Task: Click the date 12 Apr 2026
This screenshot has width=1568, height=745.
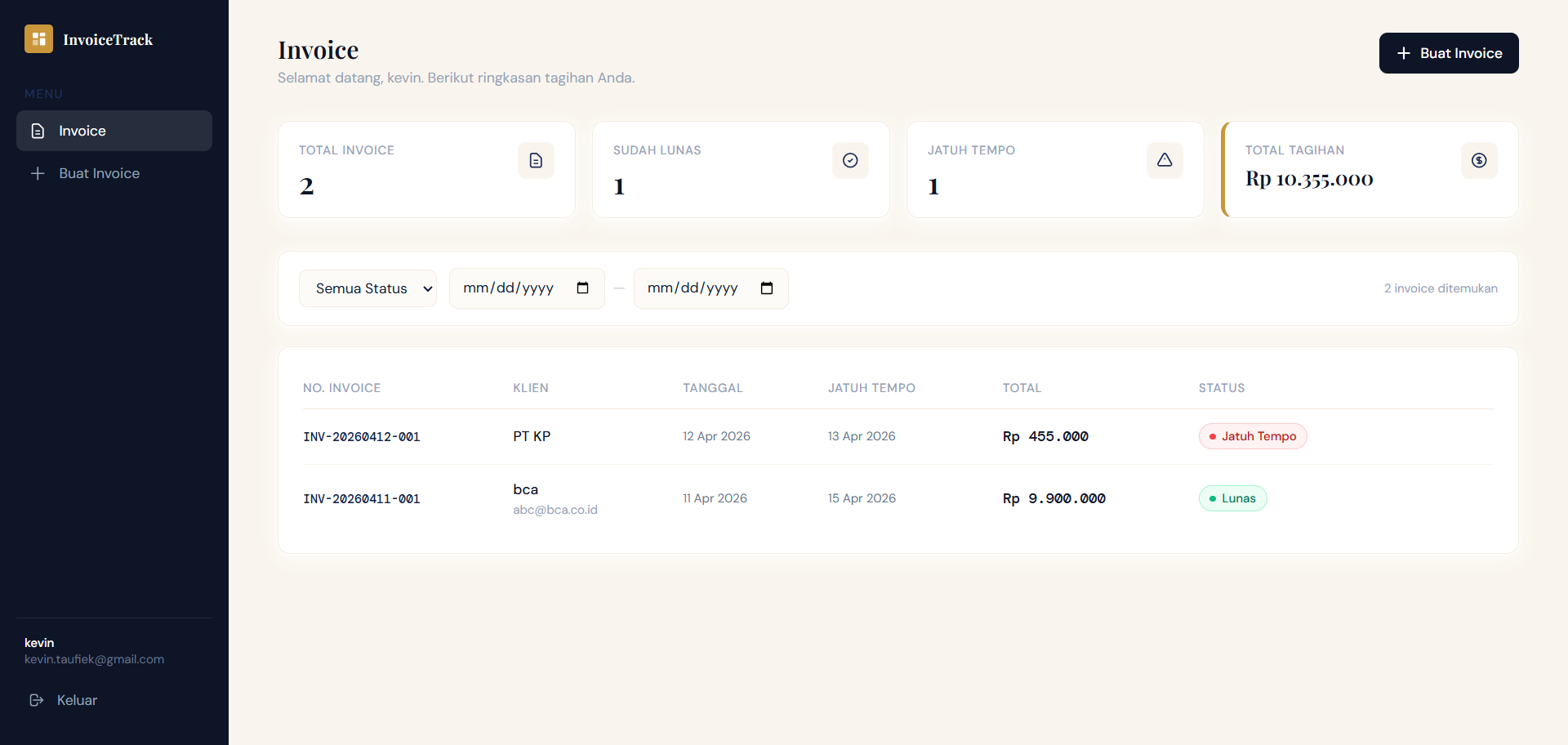Action: pyautogui.click(x=716, y=436)
